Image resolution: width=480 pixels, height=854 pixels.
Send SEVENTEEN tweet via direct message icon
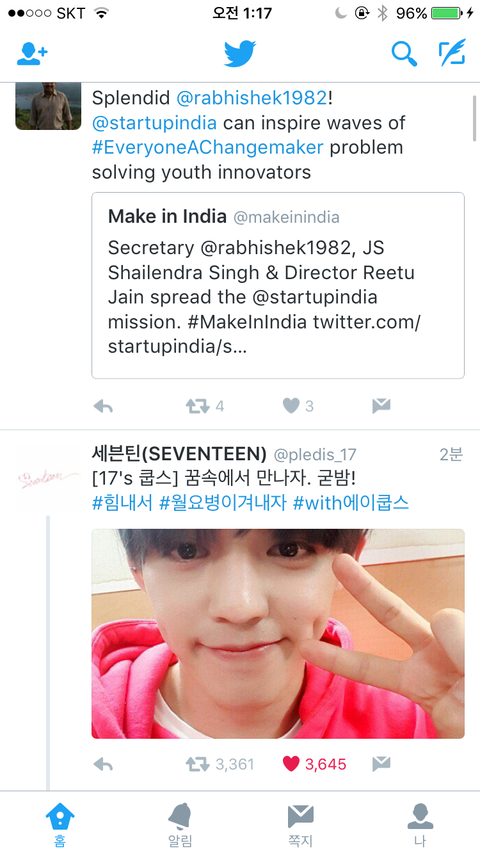381,764
